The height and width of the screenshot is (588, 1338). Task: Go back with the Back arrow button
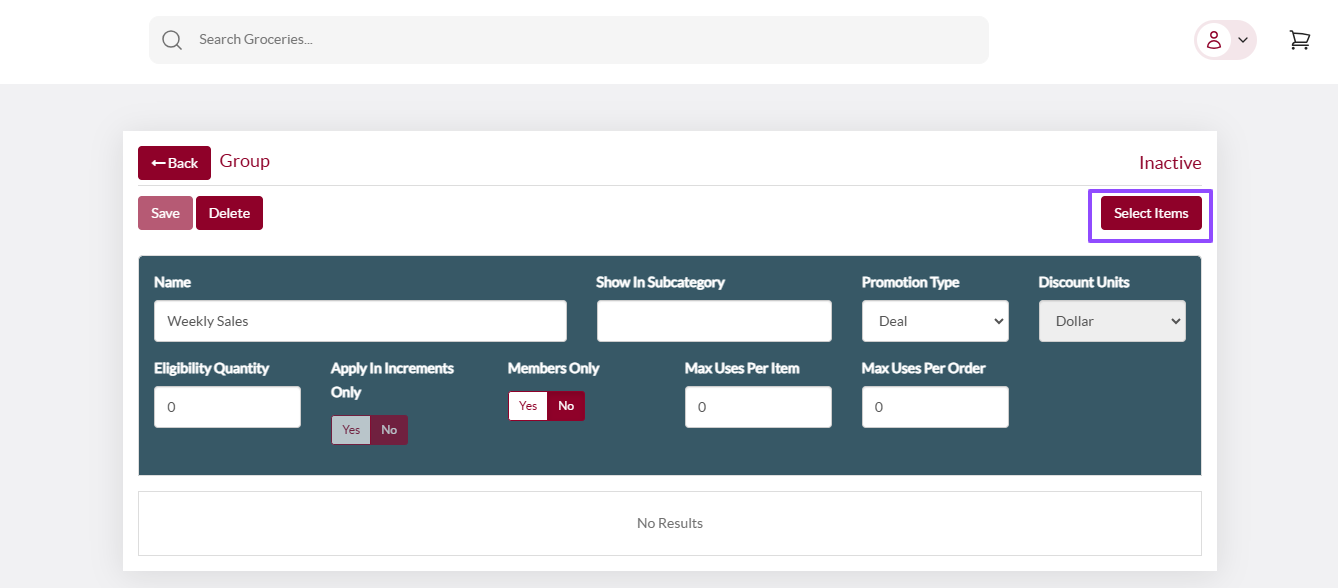[x=174, y=163]
